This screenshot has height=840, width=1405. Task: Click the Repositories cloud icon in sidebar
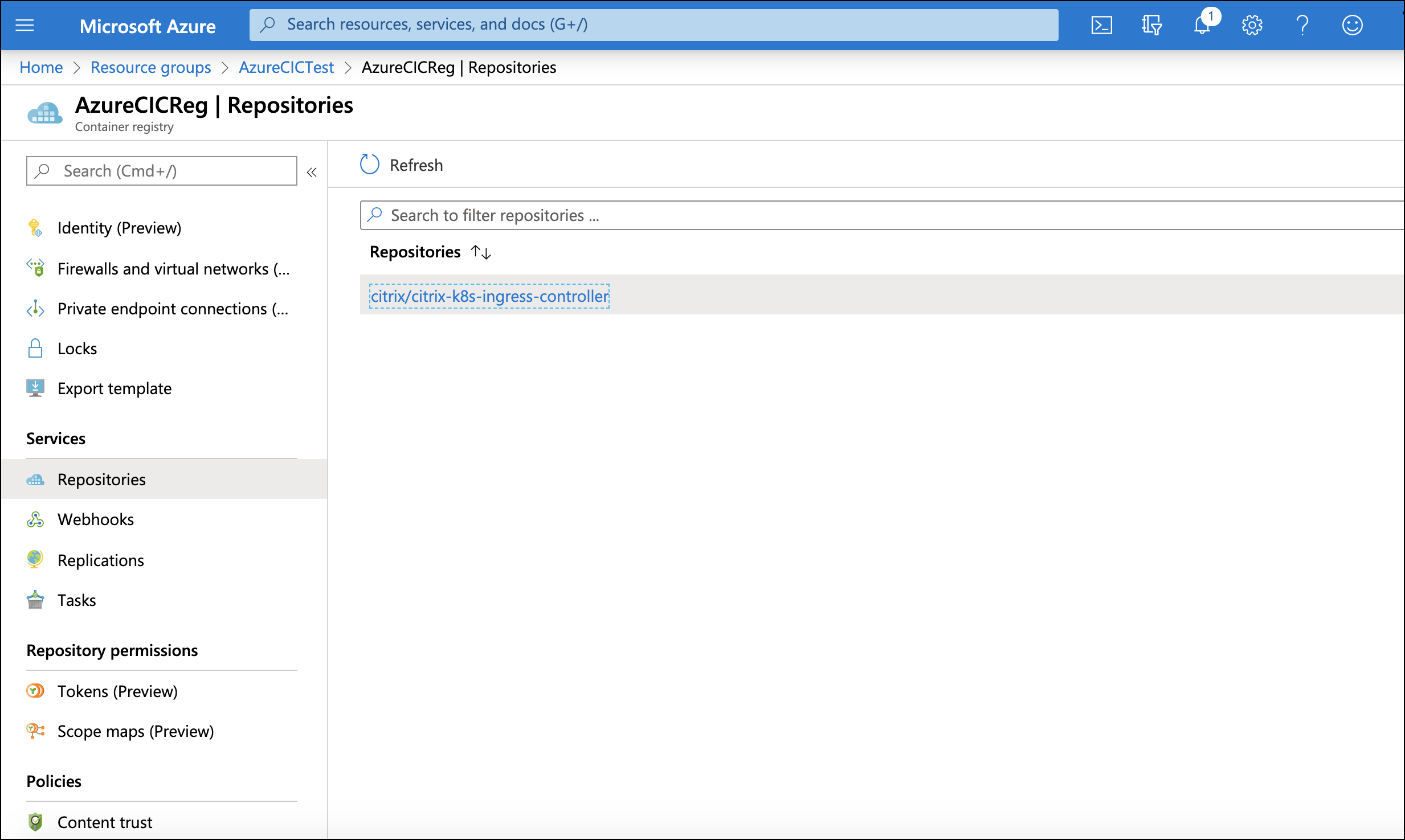point(35,480)
